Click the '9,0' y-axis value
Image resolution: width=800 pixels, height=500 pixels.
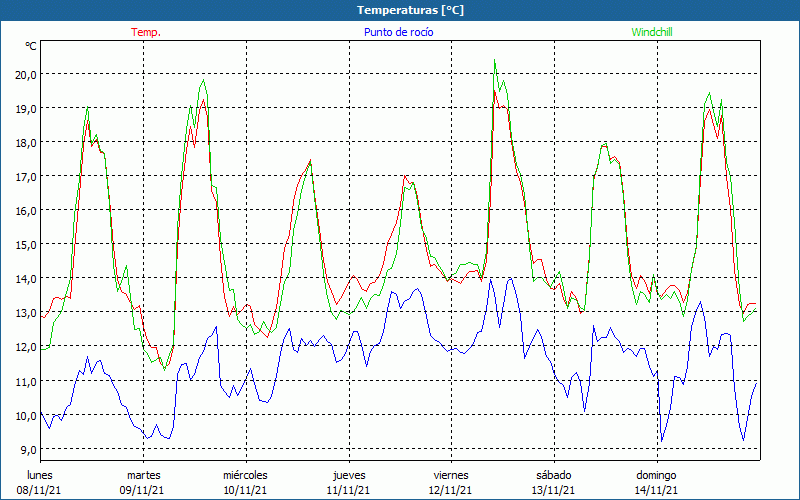coord(29,449)
